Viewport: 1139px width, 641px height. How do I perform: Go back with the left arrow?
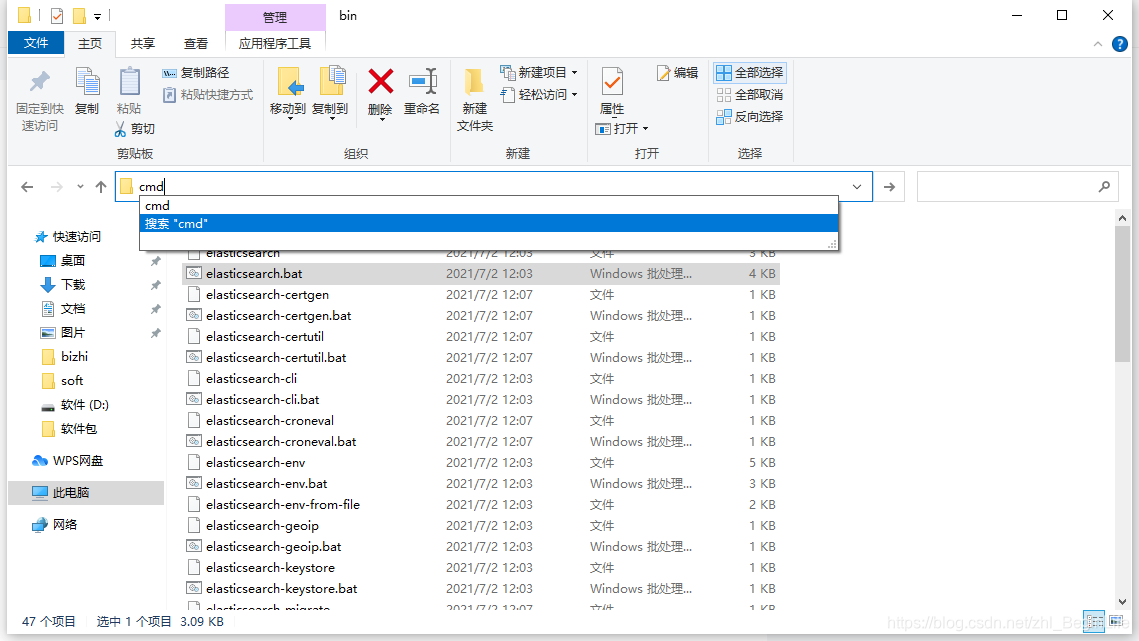(x=28, y=187)
